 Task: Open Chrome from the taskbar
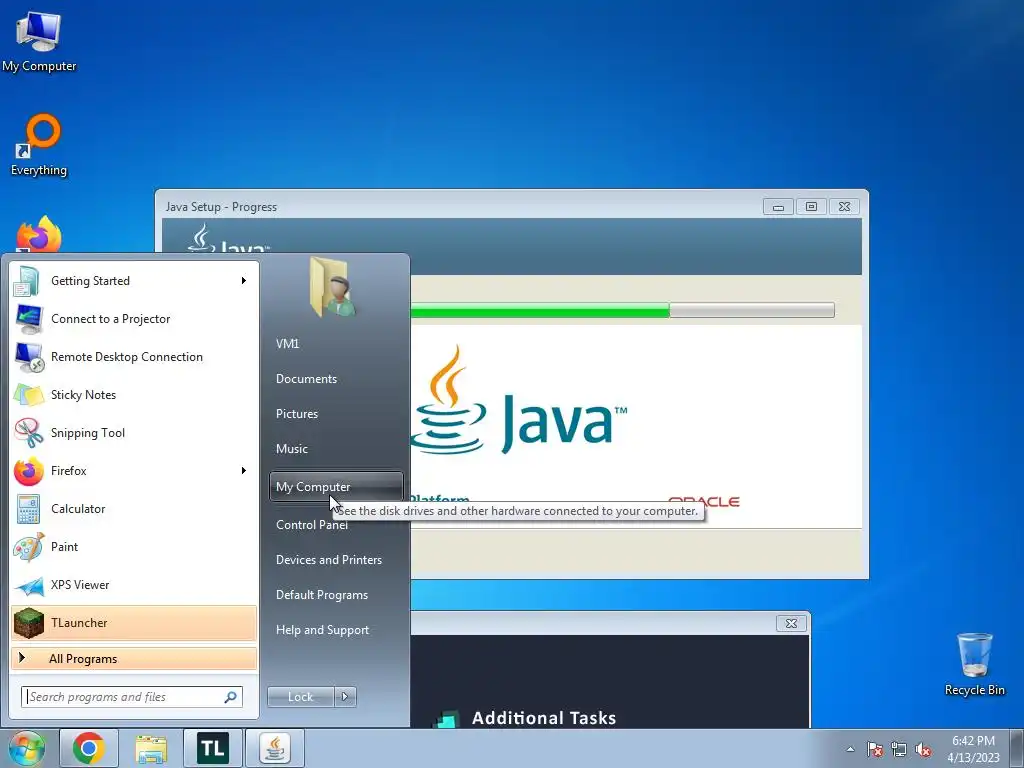click(x=89, y=748)
